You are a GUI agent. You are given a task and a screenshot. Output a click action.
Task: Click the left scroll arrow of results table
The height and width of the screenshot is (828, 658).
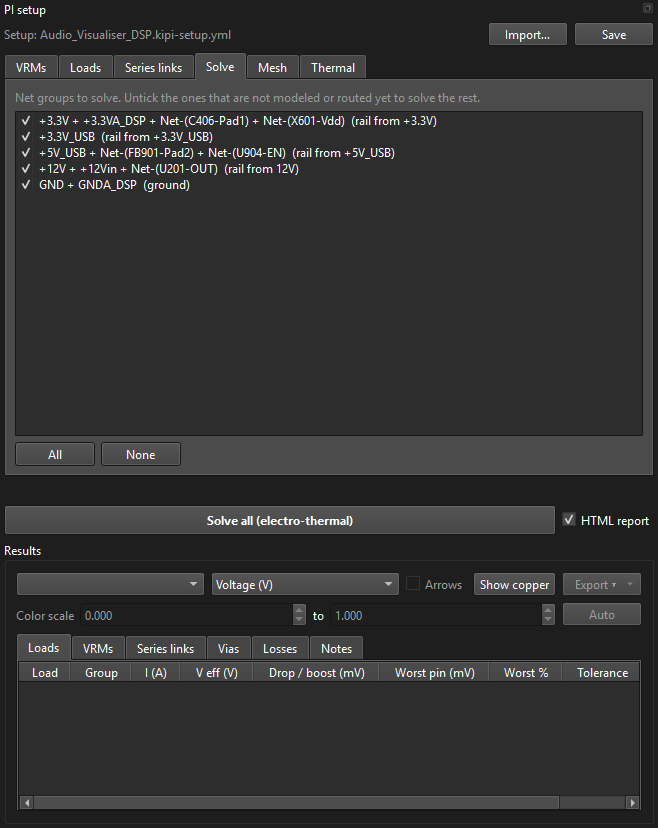[27, 803]
